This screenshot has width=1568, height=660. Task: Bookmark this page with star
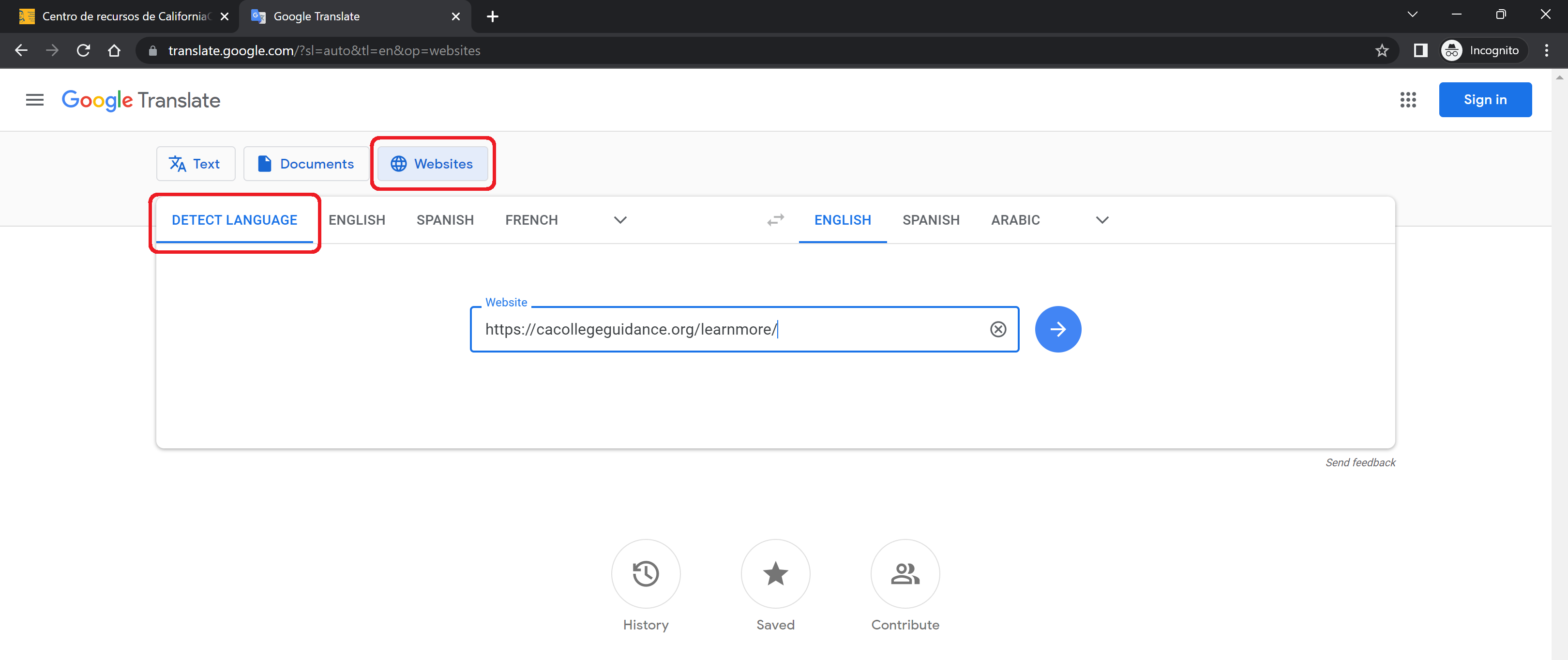click(1382, 50)
